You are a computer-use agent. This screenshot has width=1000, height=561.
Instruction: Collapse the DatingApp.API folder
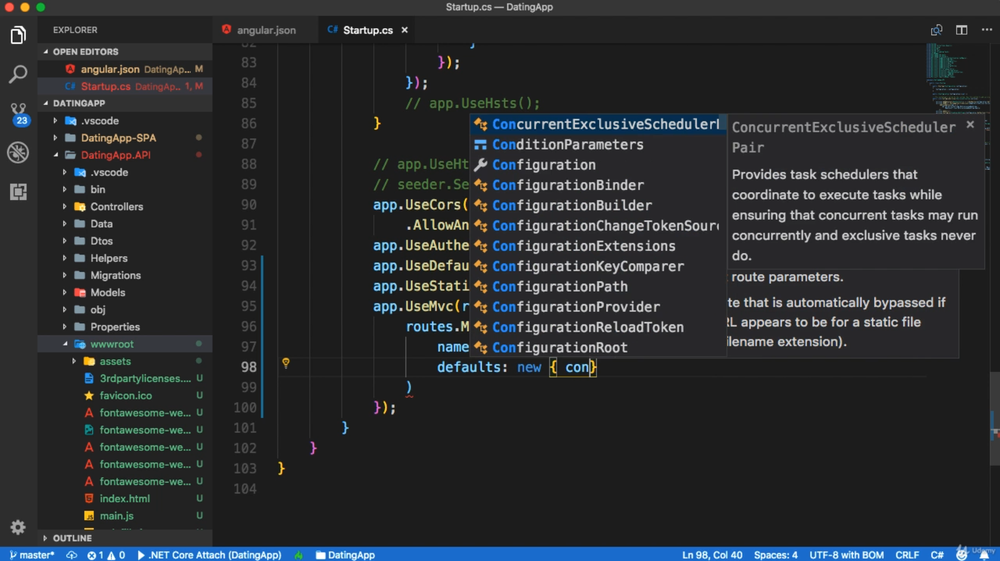coord(125,155)
